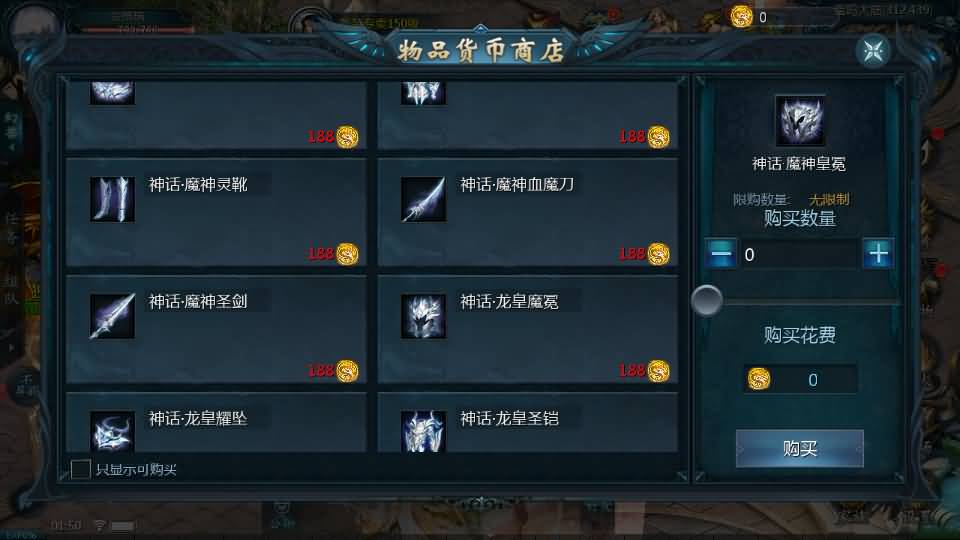Click the partially visible top-left item icon
The image size is (960, 540).
coord(112,92)
